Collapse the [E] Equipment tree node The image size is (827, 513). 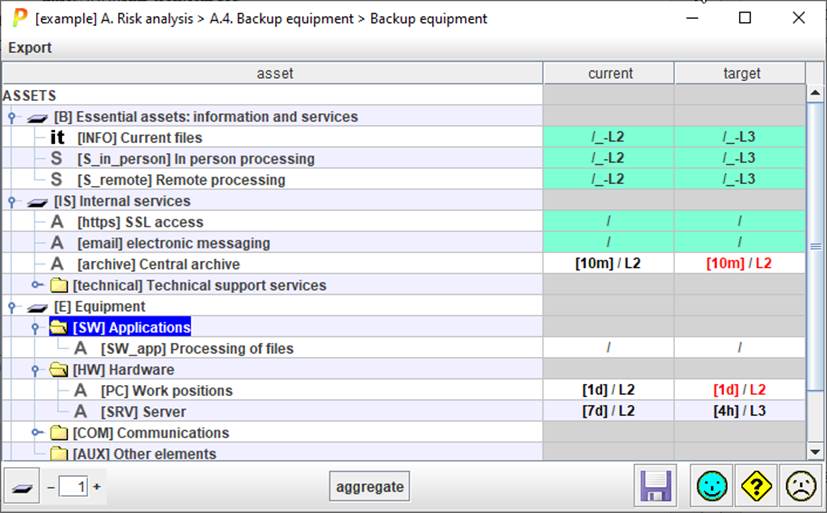(x=12, y=307)
